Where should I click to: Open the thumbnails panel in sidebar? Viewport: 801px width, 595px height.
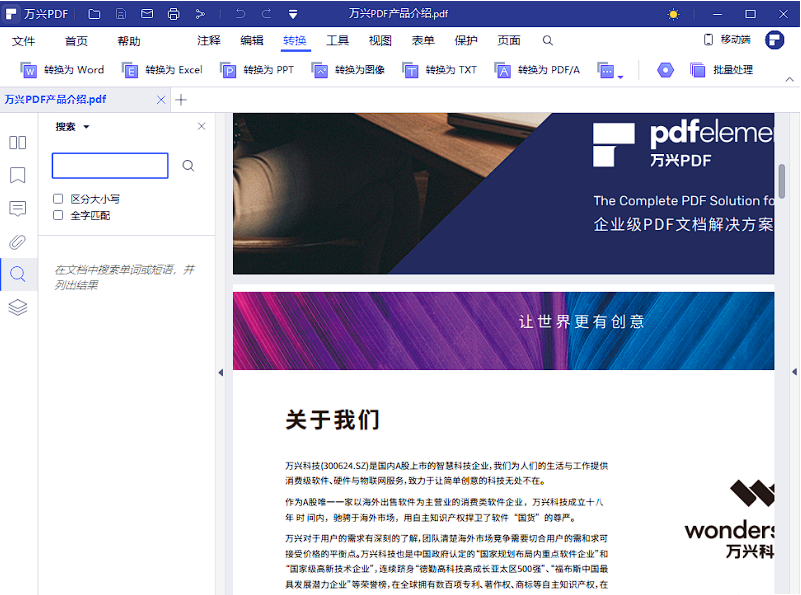[17, 143]
